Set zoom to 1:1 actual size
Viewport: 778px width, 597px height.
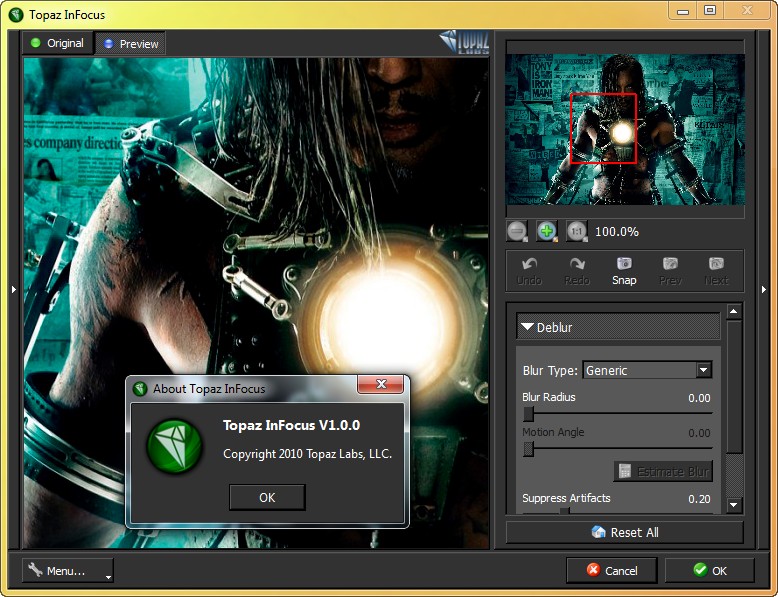[x=577, y=231]
